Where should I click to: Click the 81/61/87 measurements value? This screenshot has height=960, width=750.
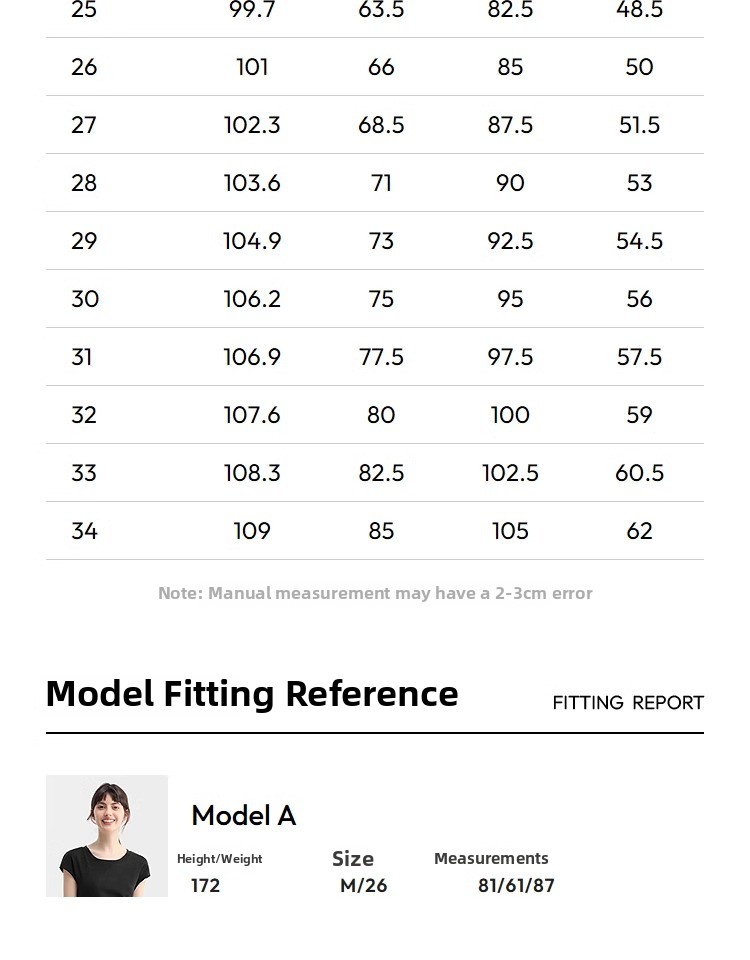click(x=516, y=885)
